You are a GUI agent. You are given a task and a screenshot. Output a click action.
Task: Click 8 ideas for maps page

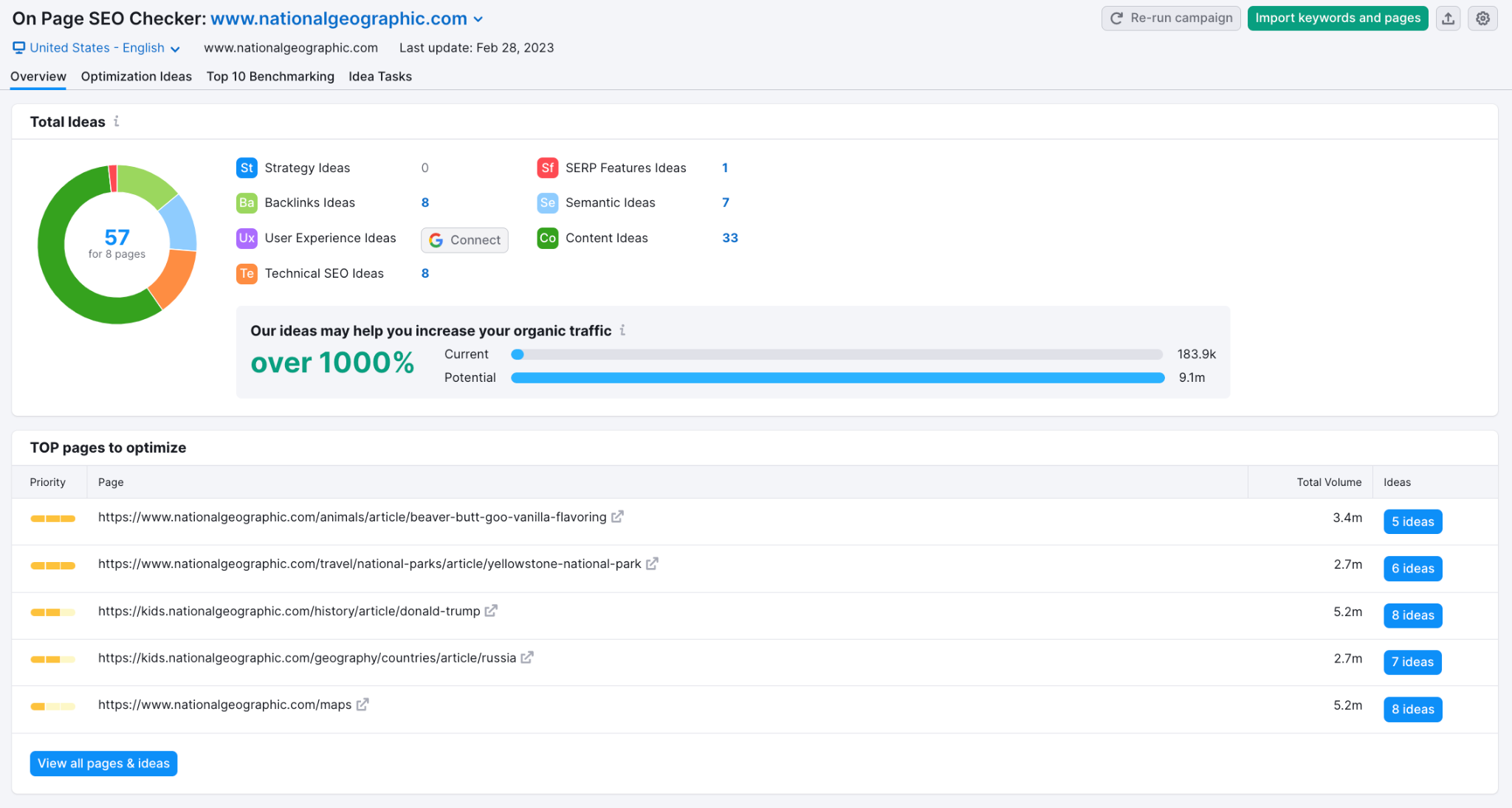1412,709
